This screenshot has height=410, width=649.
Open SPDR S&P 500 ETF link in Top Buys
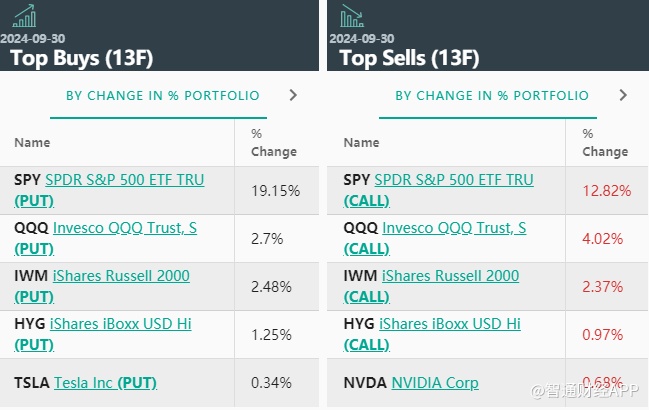(124, 180)
